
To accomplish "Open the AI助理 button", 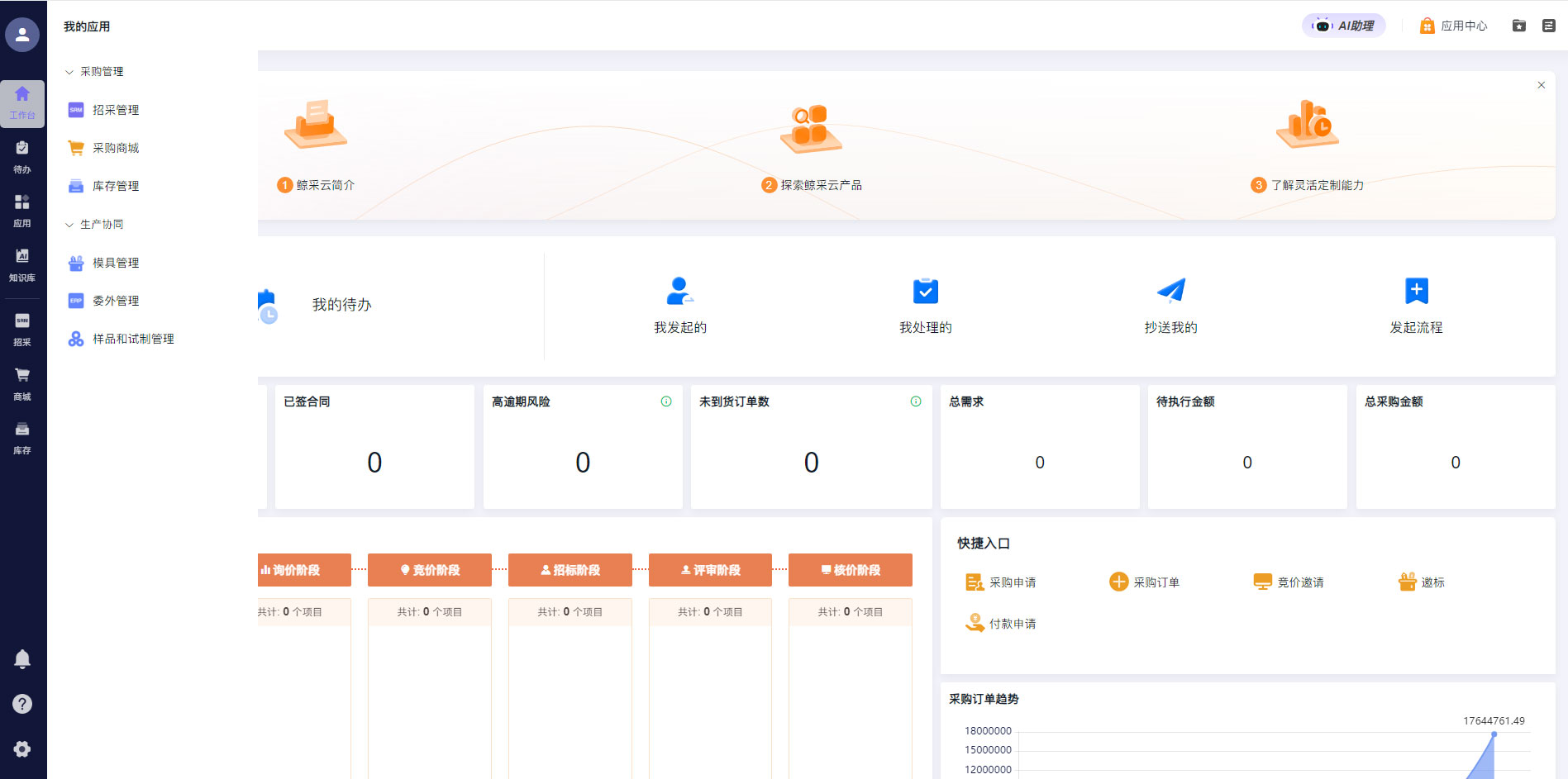I will click(1344, 26).
